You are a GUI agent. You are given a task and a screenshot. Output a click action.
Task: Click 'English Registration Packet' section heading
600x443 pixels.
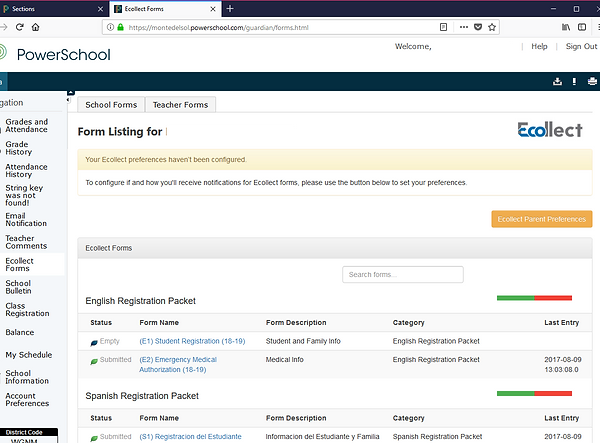140,301
